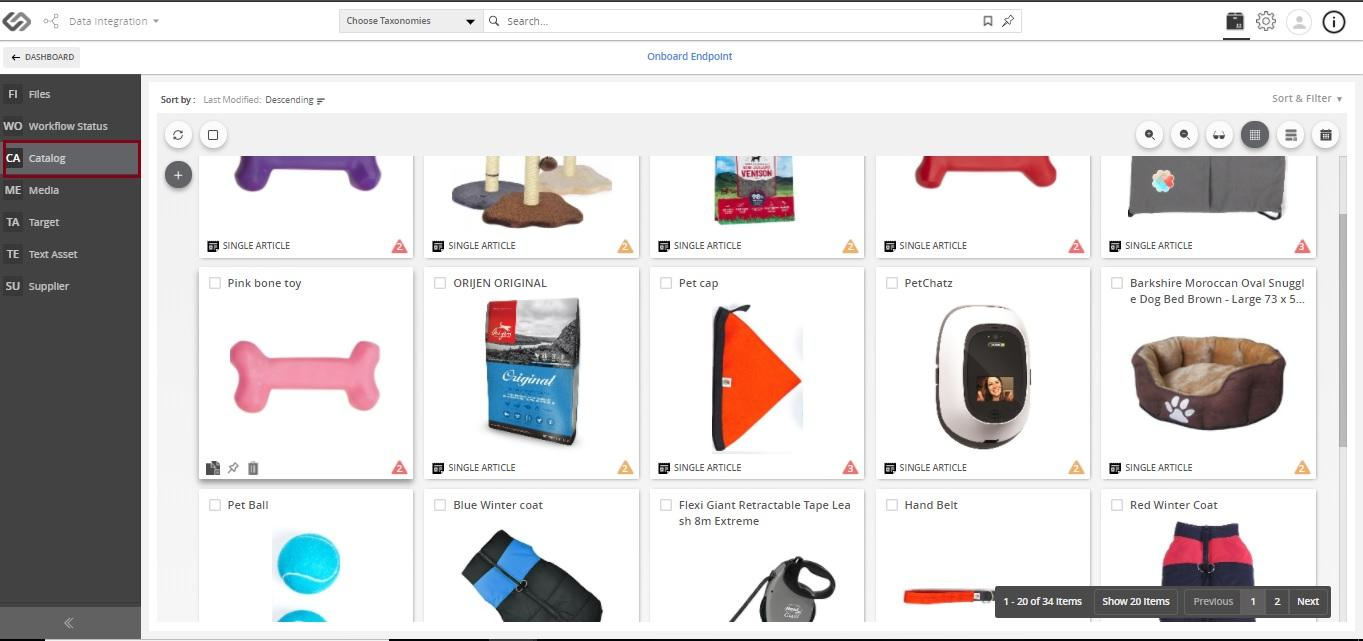
Task: Open Supplier in the sidebar
Action: 70,286
